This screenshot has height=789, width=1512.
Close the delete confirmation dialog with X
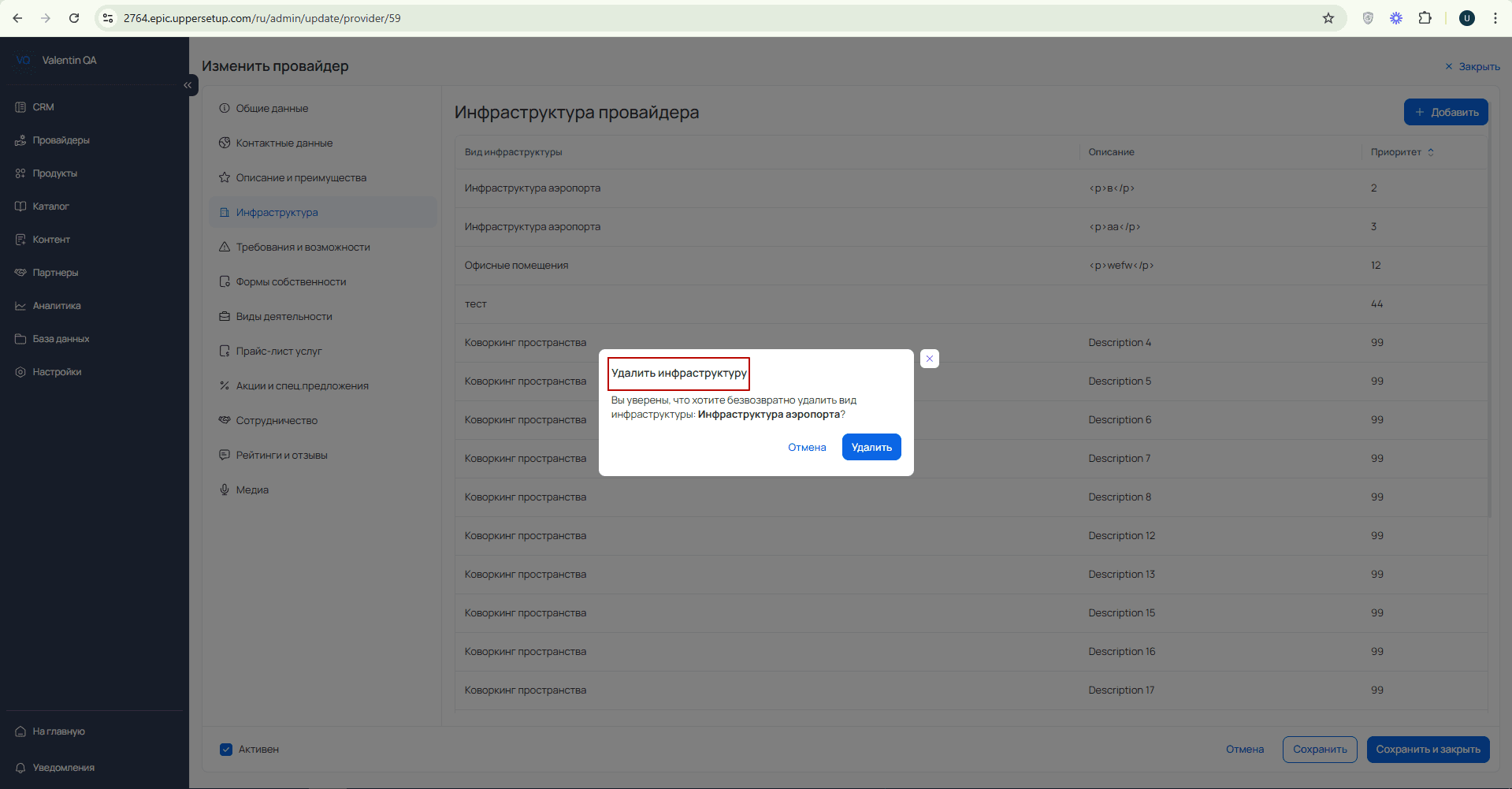click(930, 359)
